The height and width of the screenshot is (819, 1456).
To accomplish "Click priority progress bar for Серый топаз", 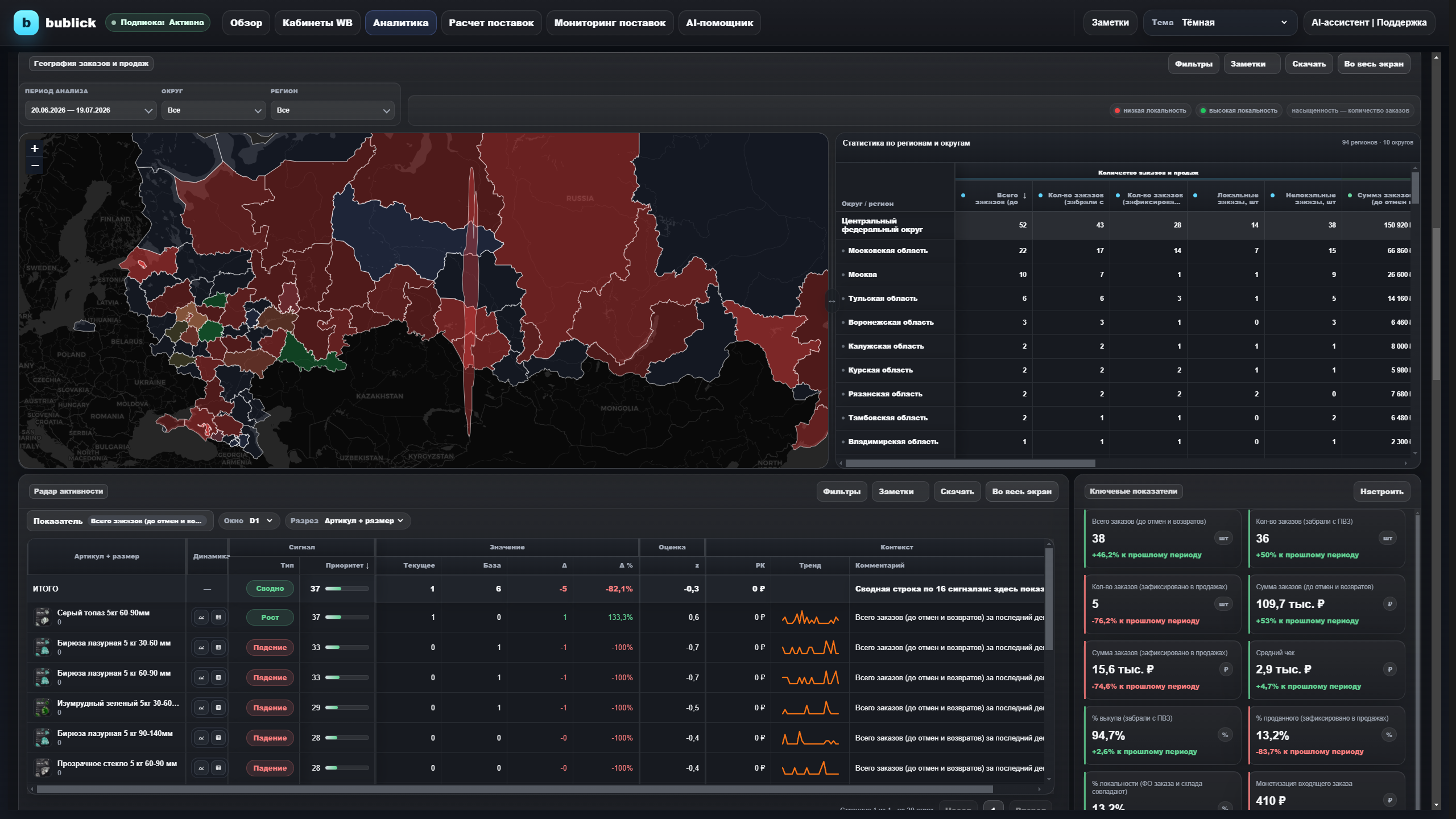I will pos(347,617).
